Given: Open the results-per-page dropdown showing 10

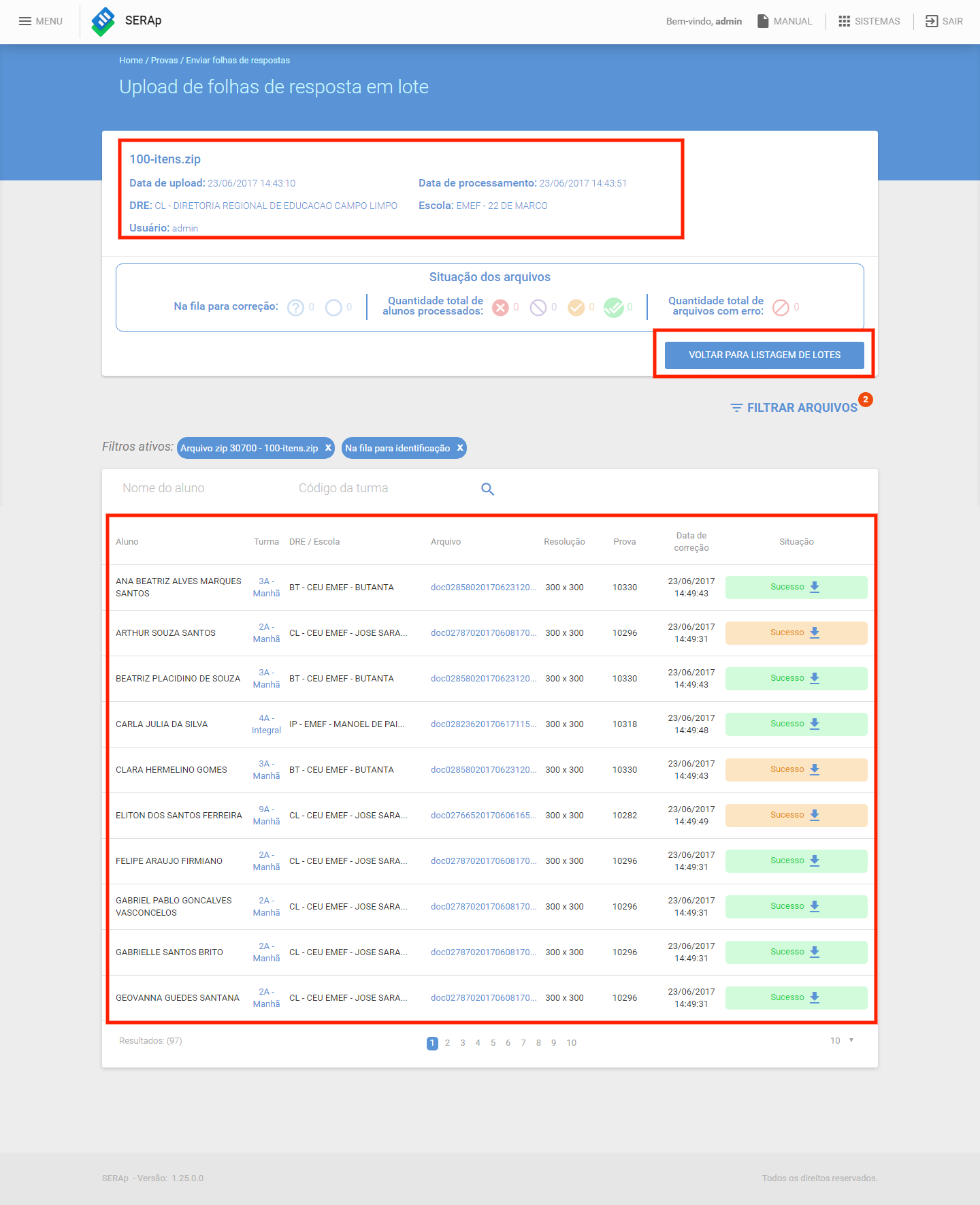Looking at the screenshot, I should pyautogui.click(x=842, y=1041).
